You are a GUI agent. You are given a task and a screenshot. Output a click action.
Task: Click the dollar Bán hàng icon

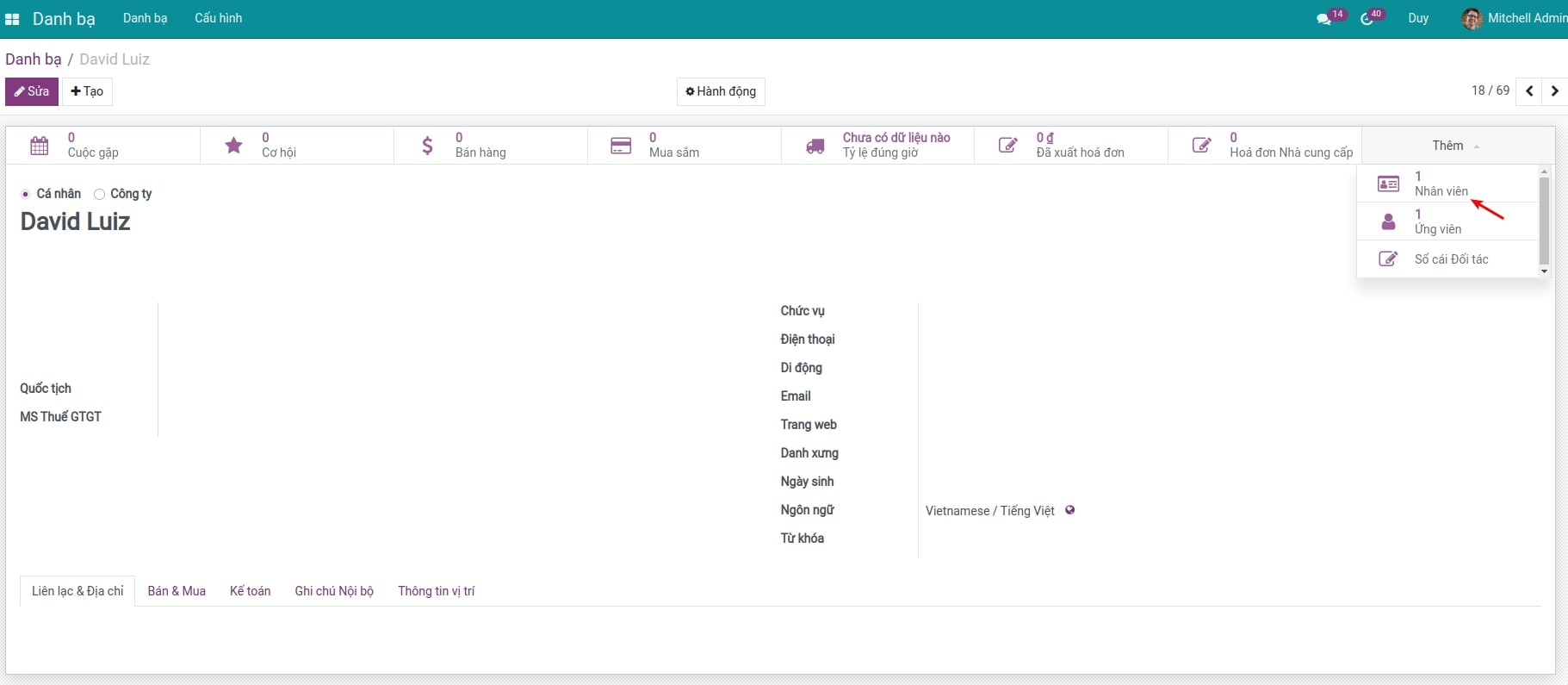(427, 146)
